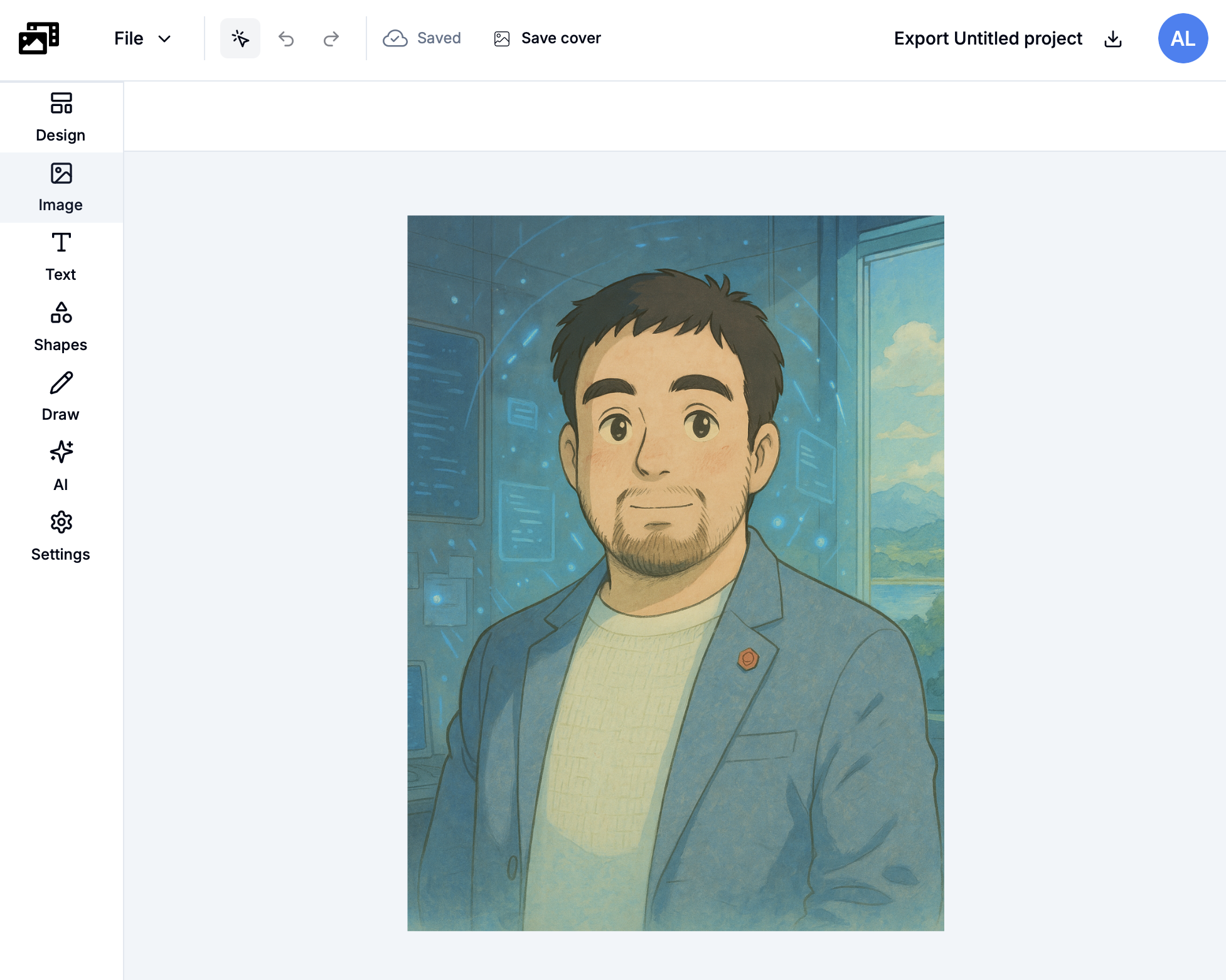Open the AI sparkle tools

pyautogui.click(x=61, y=466)
